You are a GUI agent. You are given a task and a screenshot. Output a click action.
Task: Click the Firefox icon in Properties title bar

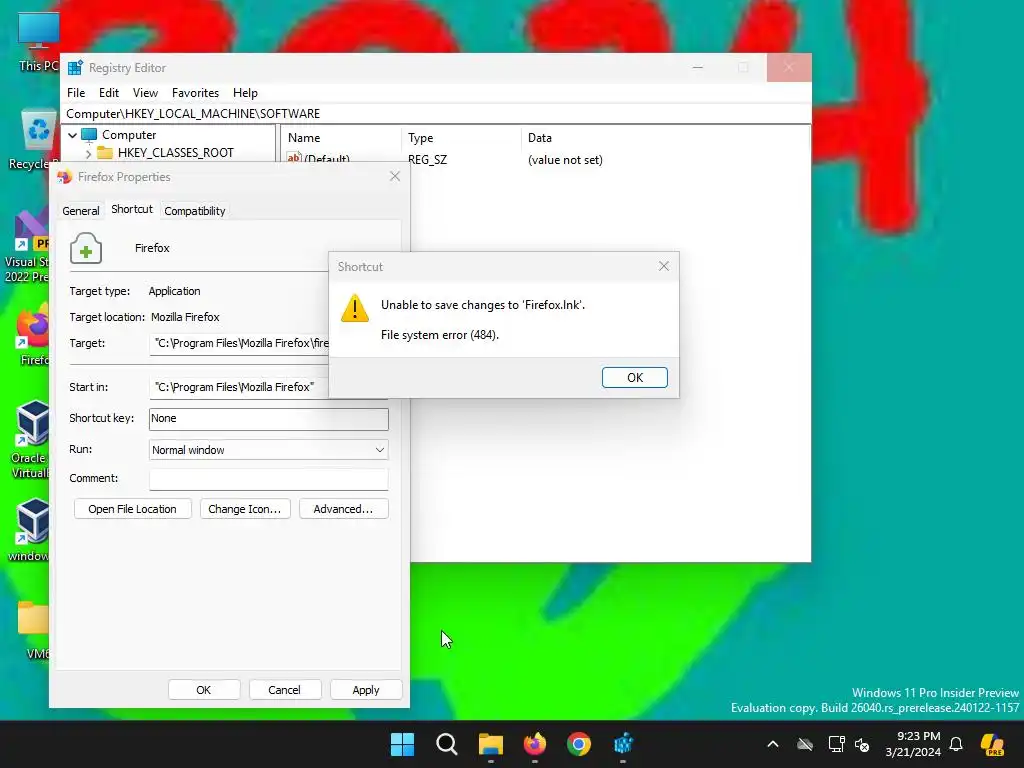[x=64, y=177]
